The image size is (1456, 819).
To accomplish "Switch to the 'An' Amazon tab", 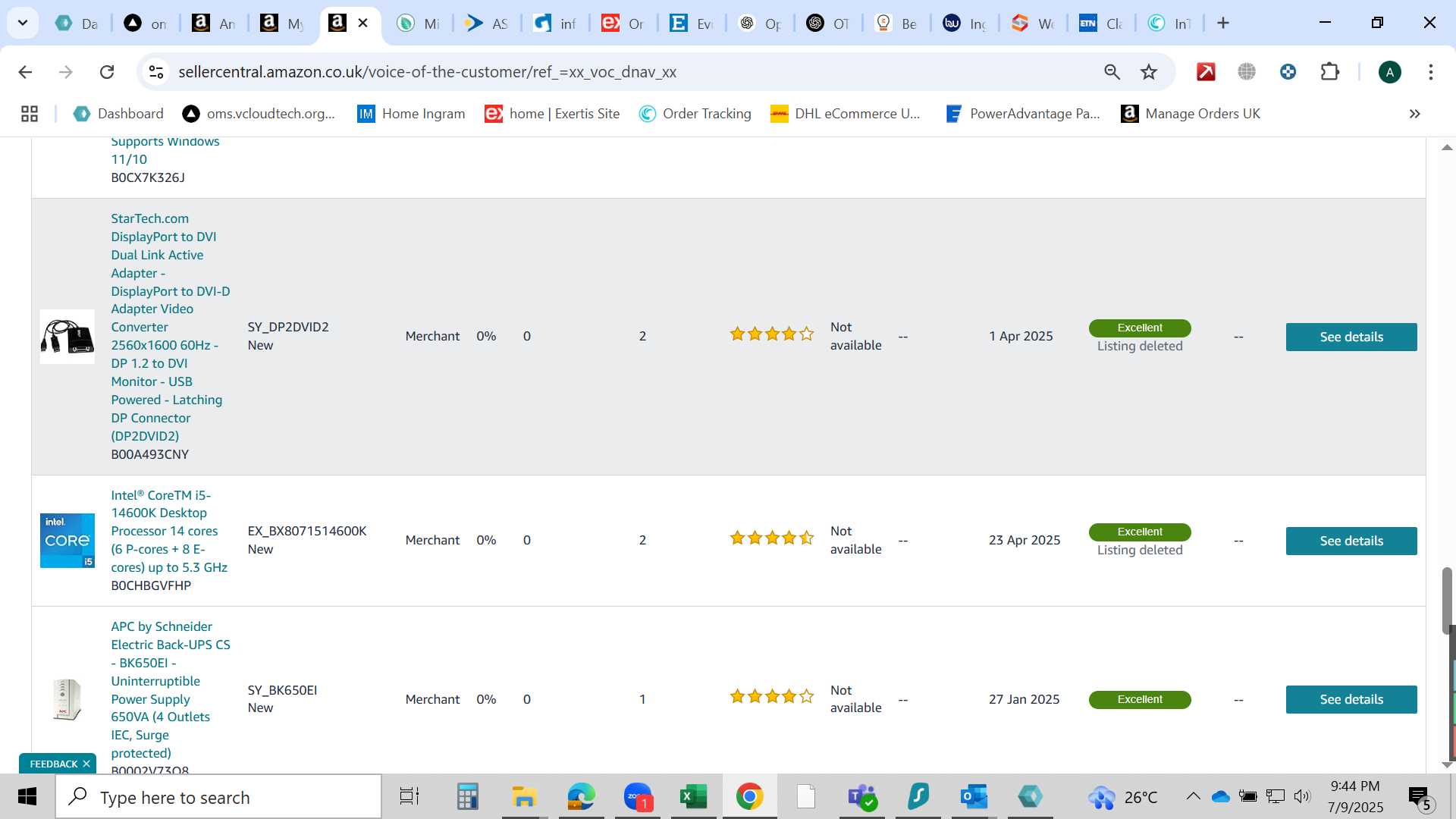I will (x=213, y=24).
